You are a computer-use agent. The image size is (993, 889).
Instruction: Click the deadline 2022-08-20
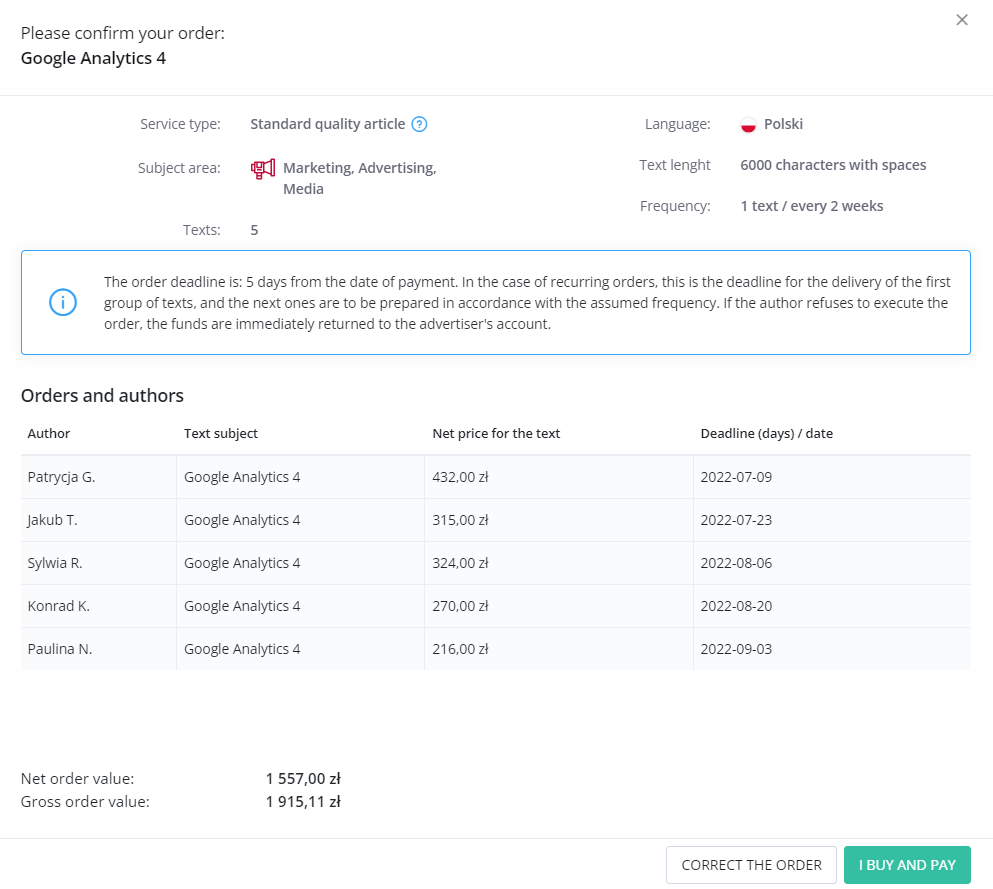coord(736,607)
